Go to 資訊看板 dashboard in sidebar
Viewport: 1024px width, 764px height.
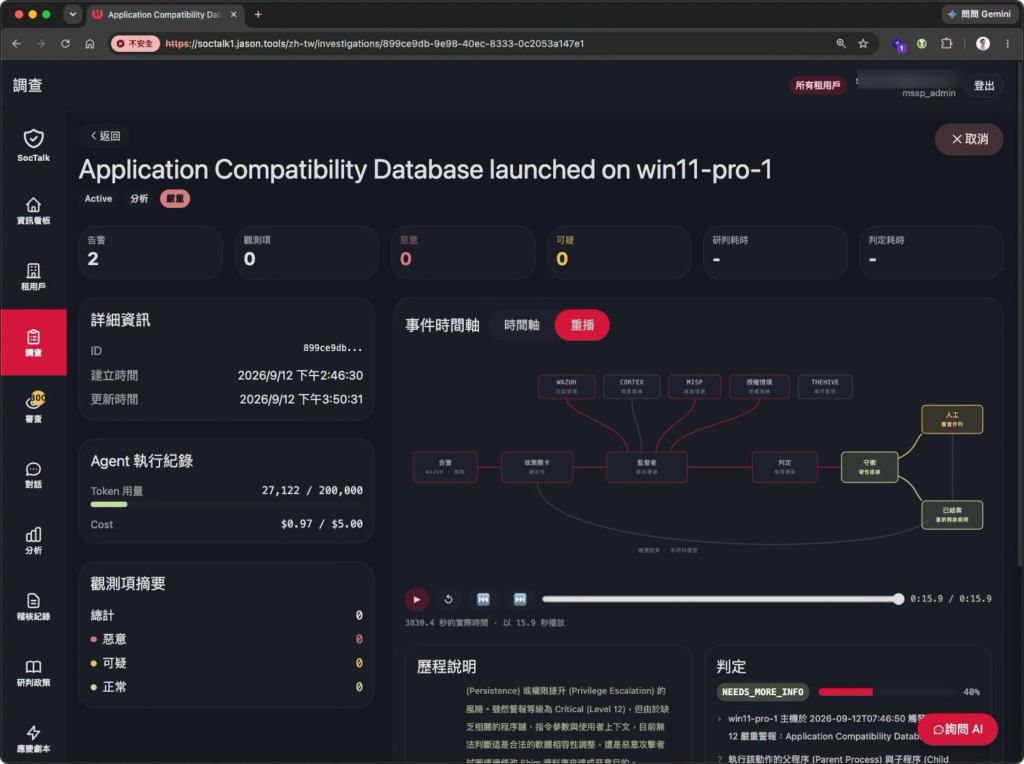pos(33,211)
